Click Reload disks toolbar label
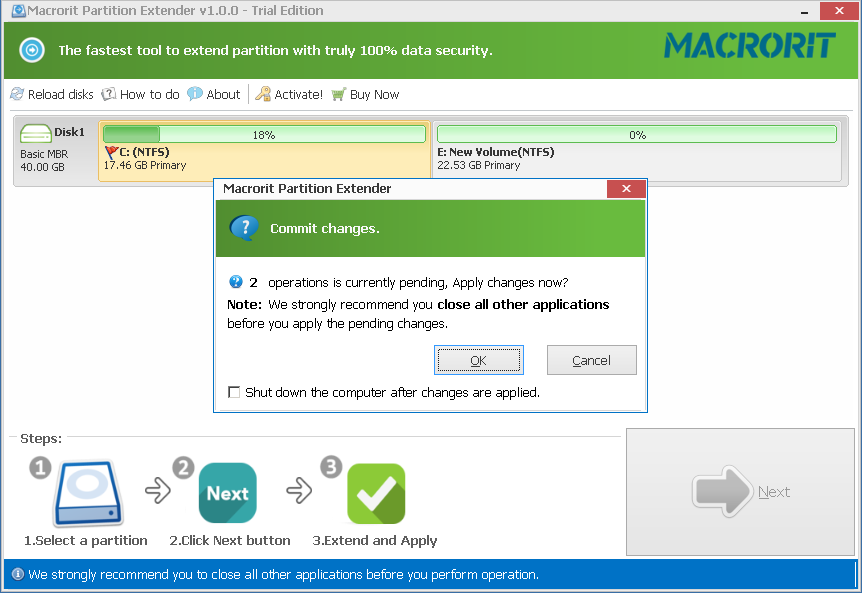The image size is (862, 593). tap(60, 95)
